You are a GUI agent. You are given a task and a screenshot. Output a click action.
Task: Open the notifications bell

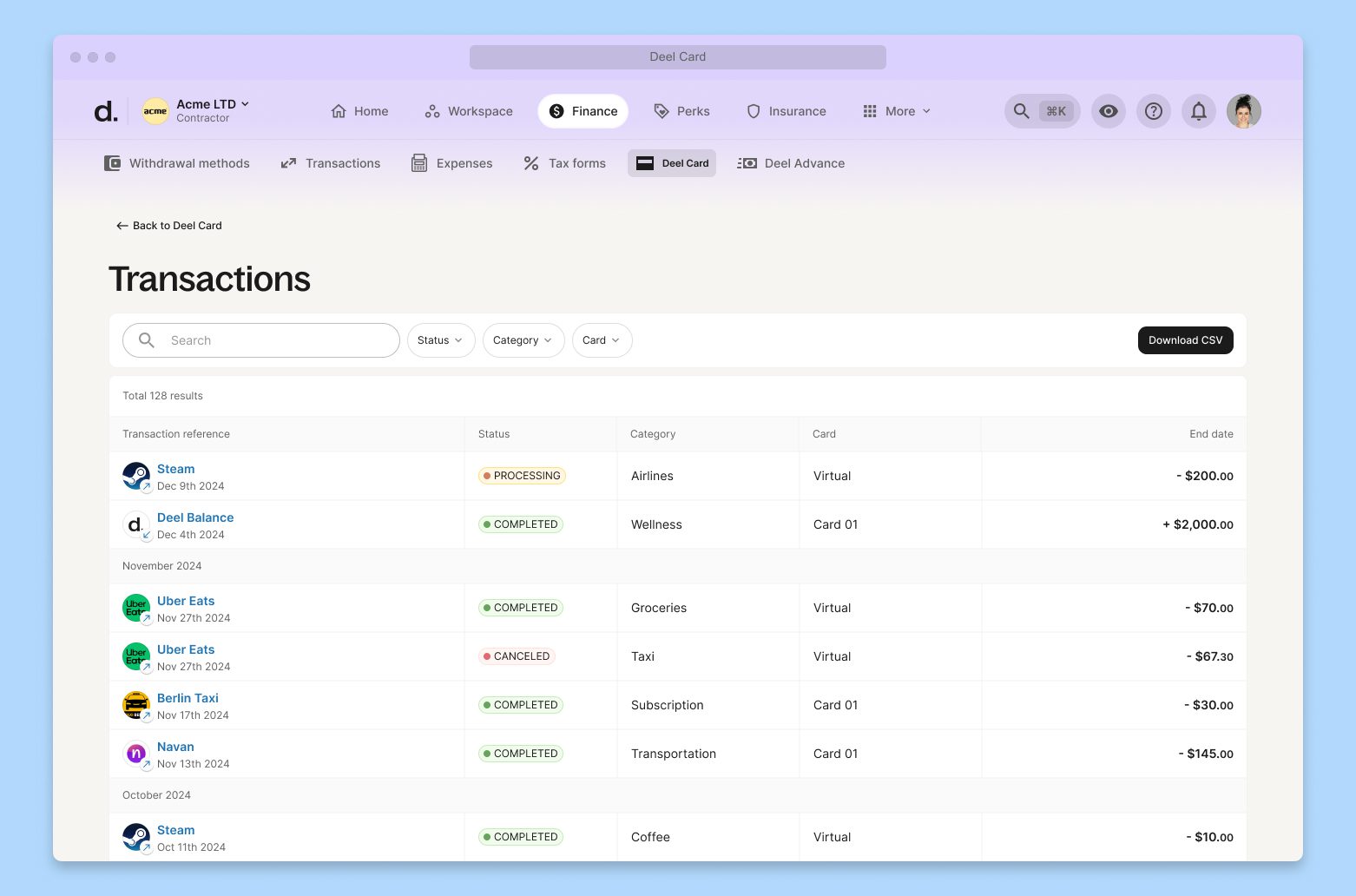tap(1198, 111)
